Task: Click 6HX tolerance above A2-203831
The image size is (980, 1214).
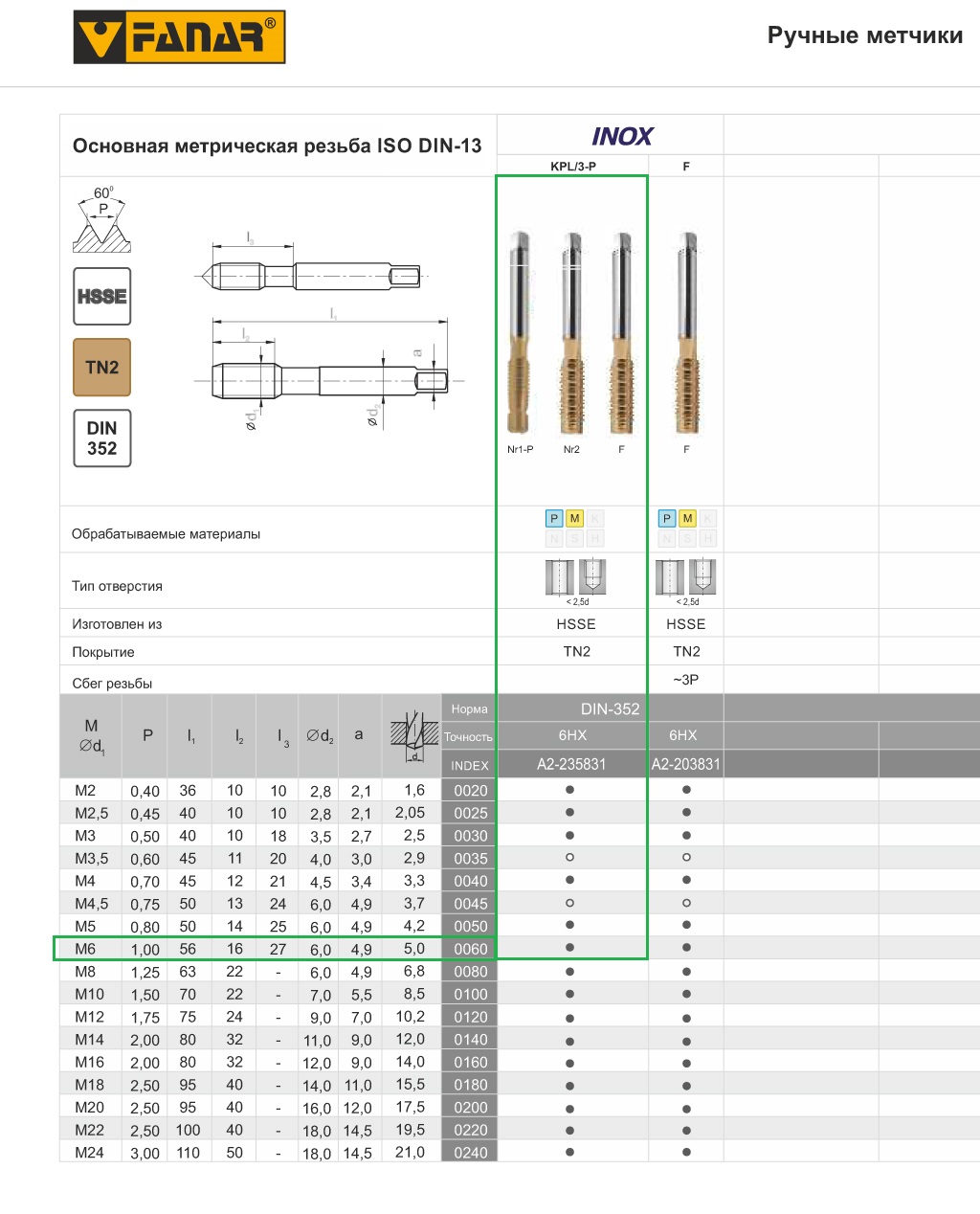Action: click(x=683, y=735)
